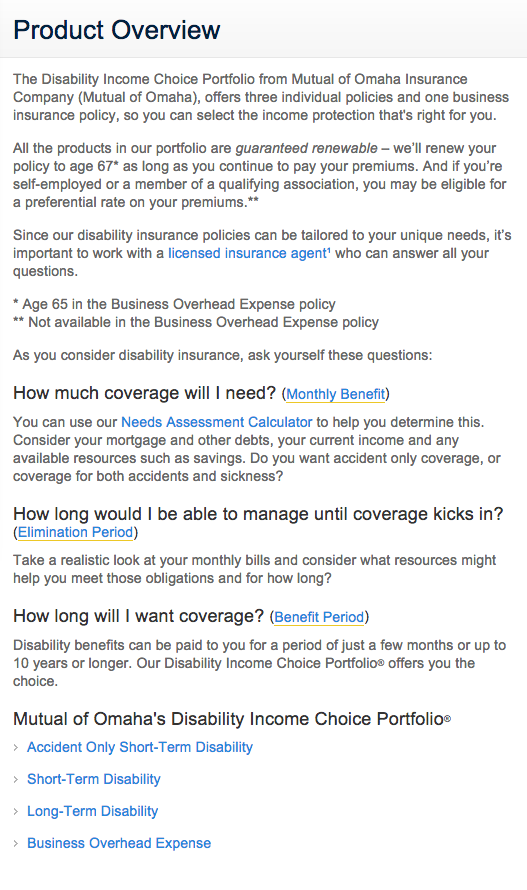The width and height of the screenshot is (527, 890).
Task: Click the 'How much coverage will I need?' heading
Action: point(144,393)
